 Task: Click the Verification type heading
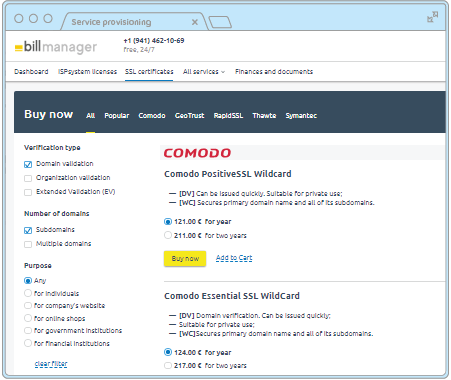pos(52,148)
